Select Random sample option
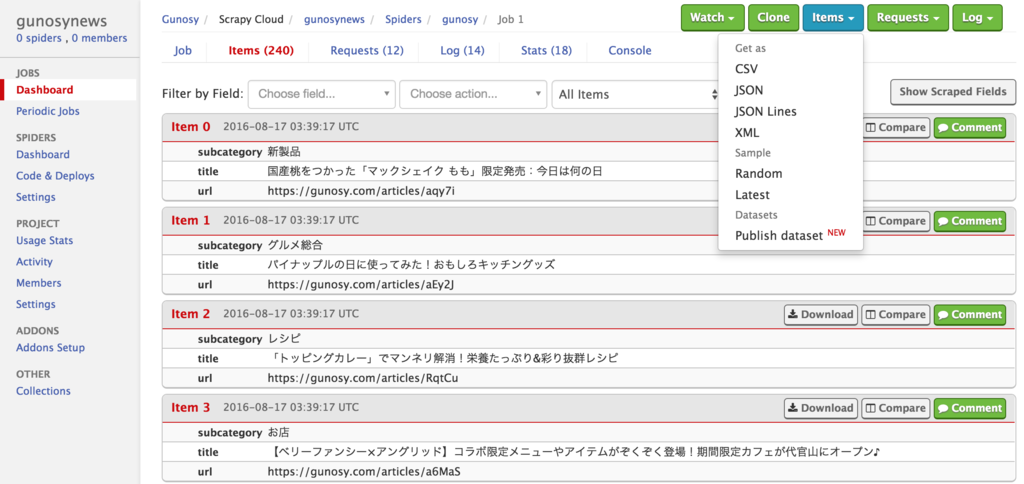The image size is (1024, 484). [758, 174]
